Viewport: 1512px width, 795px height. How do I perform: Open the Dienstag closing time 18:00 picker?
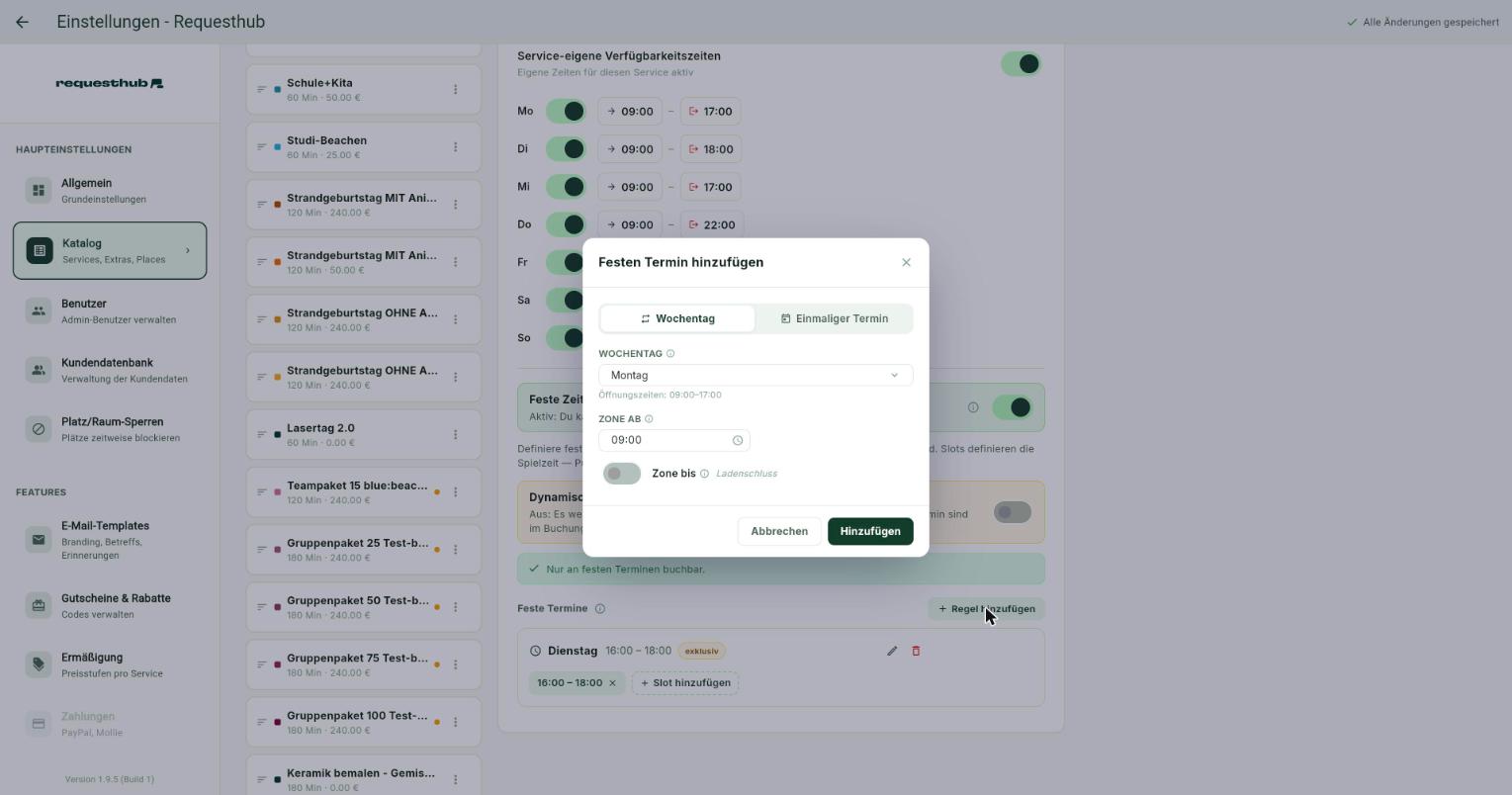pos(711,149)
